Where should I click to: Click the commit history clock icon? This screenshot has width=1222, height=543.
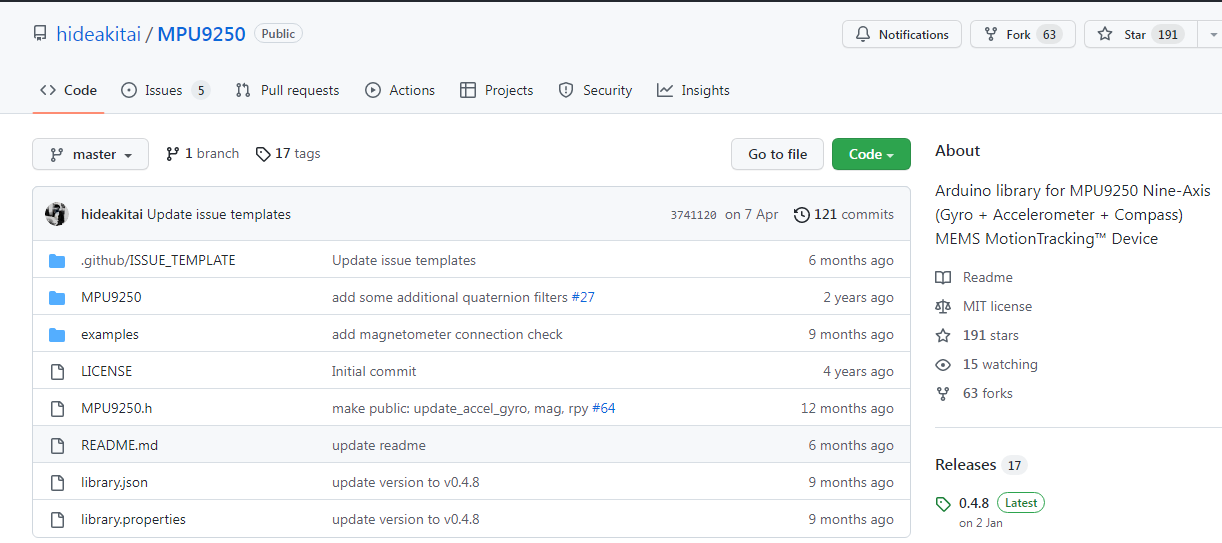pyautogui.click(x=801, y=215)
